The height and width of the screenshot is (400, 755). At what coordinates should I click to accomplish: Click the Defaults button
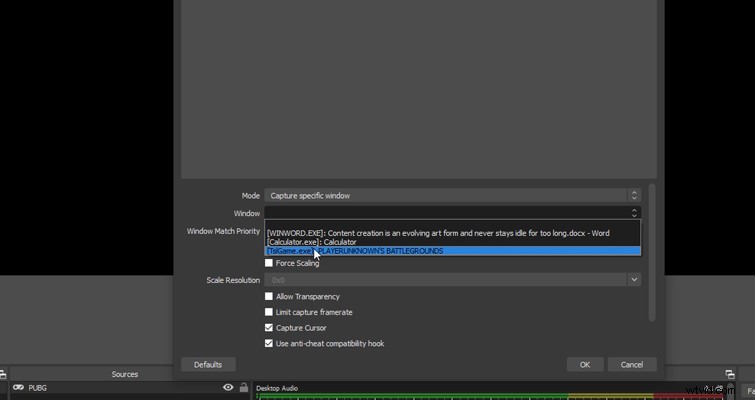point(208,364)
